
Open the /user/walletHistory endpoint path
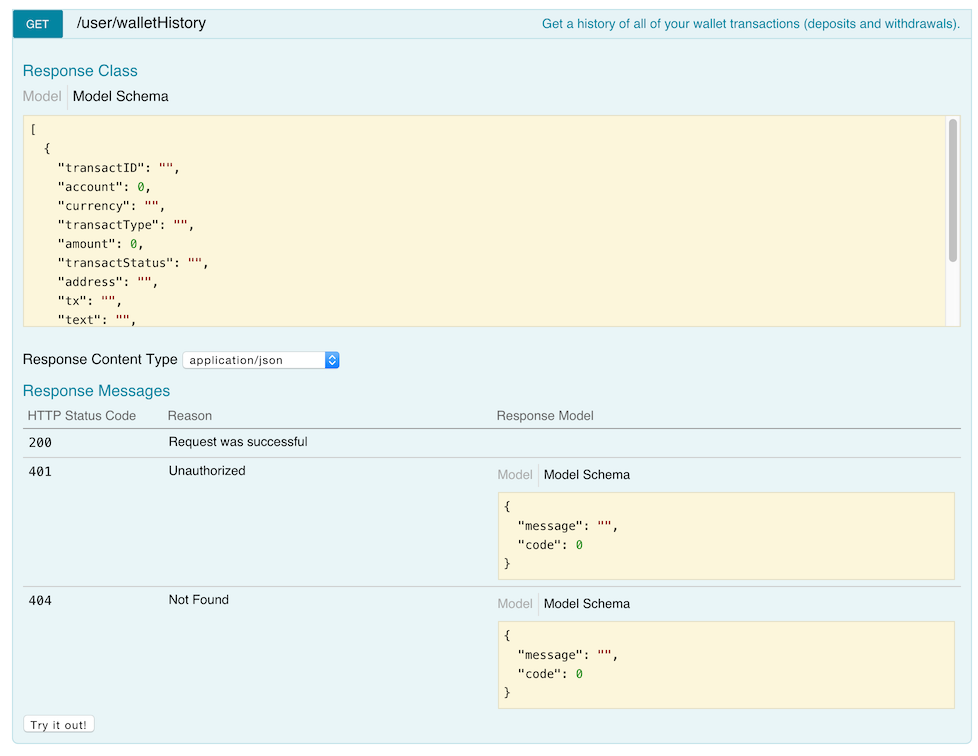[x=141, y=23]
